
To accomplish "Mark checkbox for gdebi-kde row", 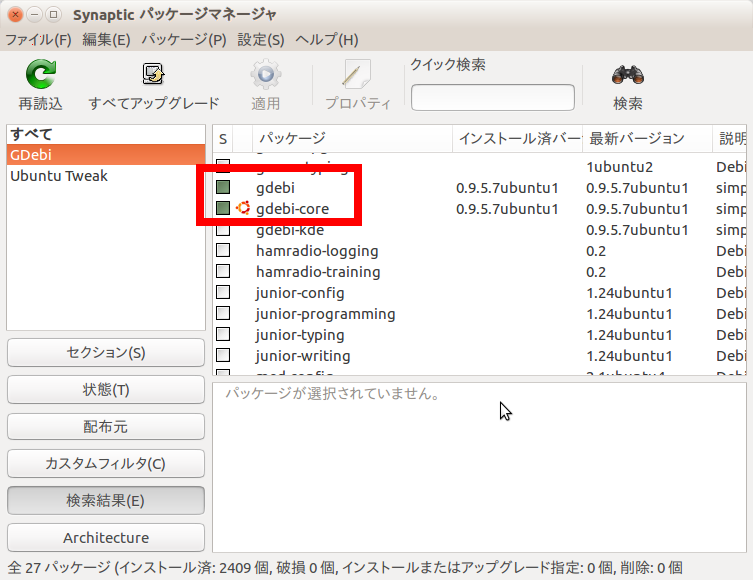I will 223,230.
